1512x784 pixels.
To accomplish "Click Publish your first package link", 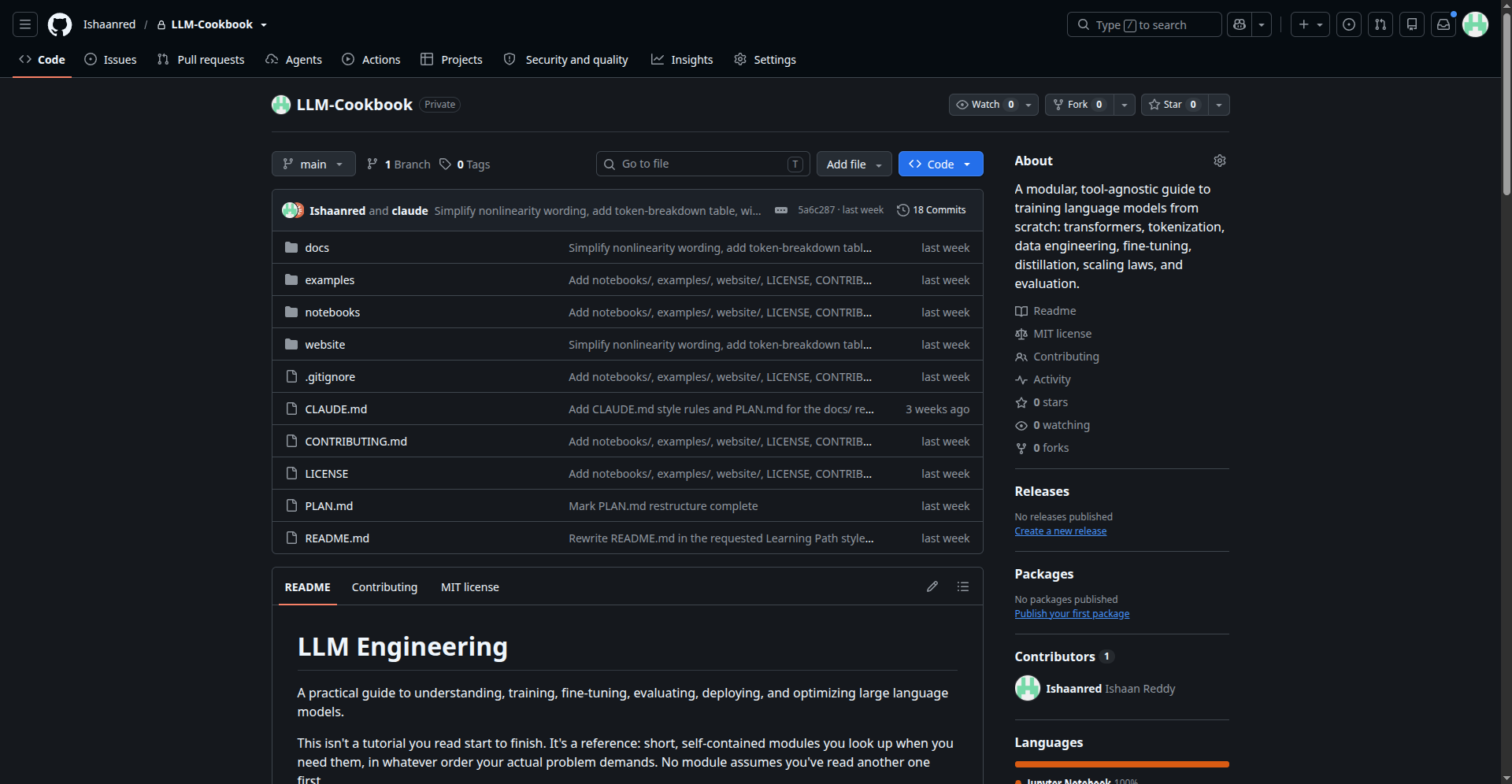I will click(x=1072, y=614).
